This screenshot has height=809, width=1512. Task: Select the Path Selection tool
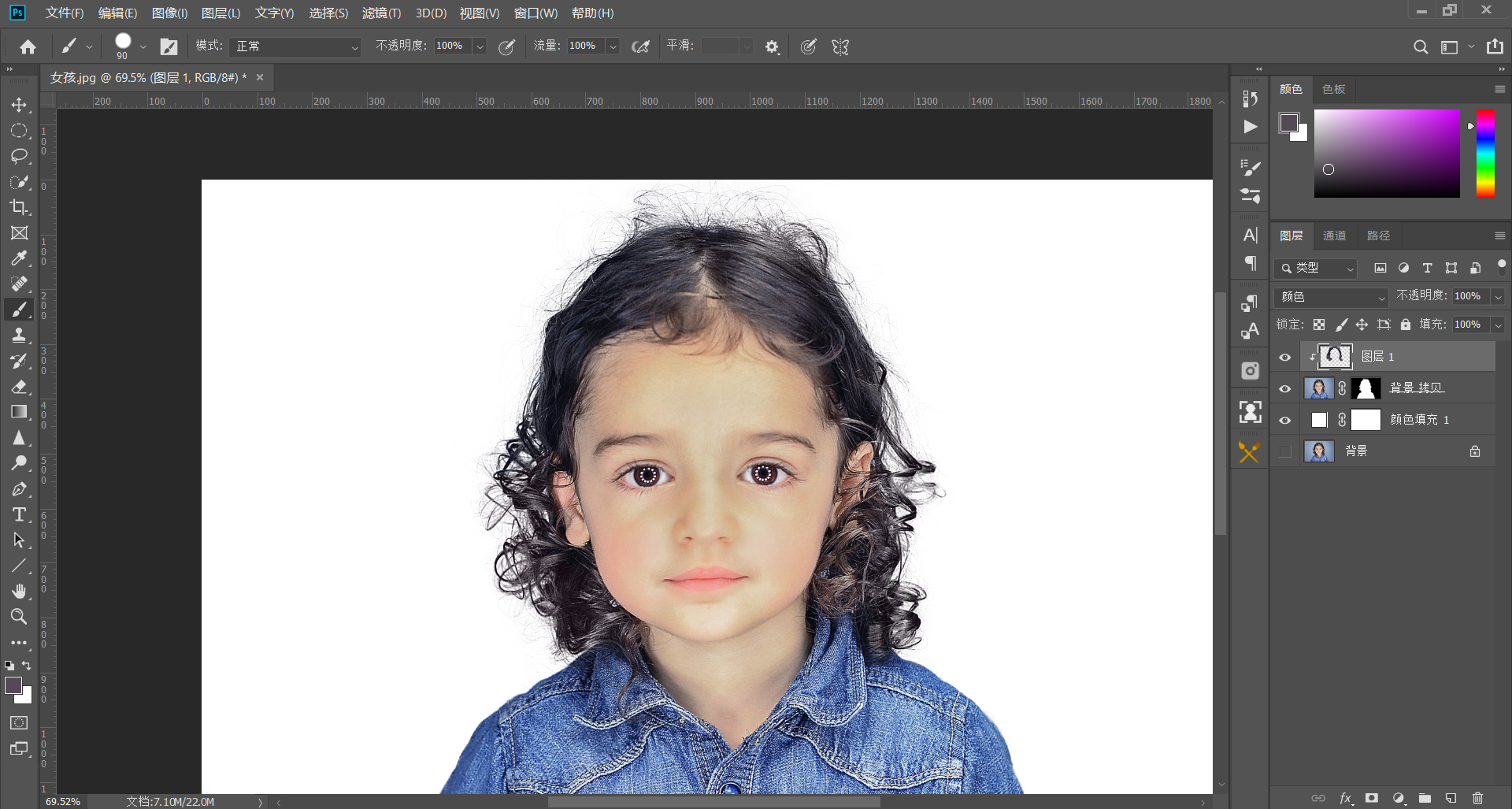[19, 540]
